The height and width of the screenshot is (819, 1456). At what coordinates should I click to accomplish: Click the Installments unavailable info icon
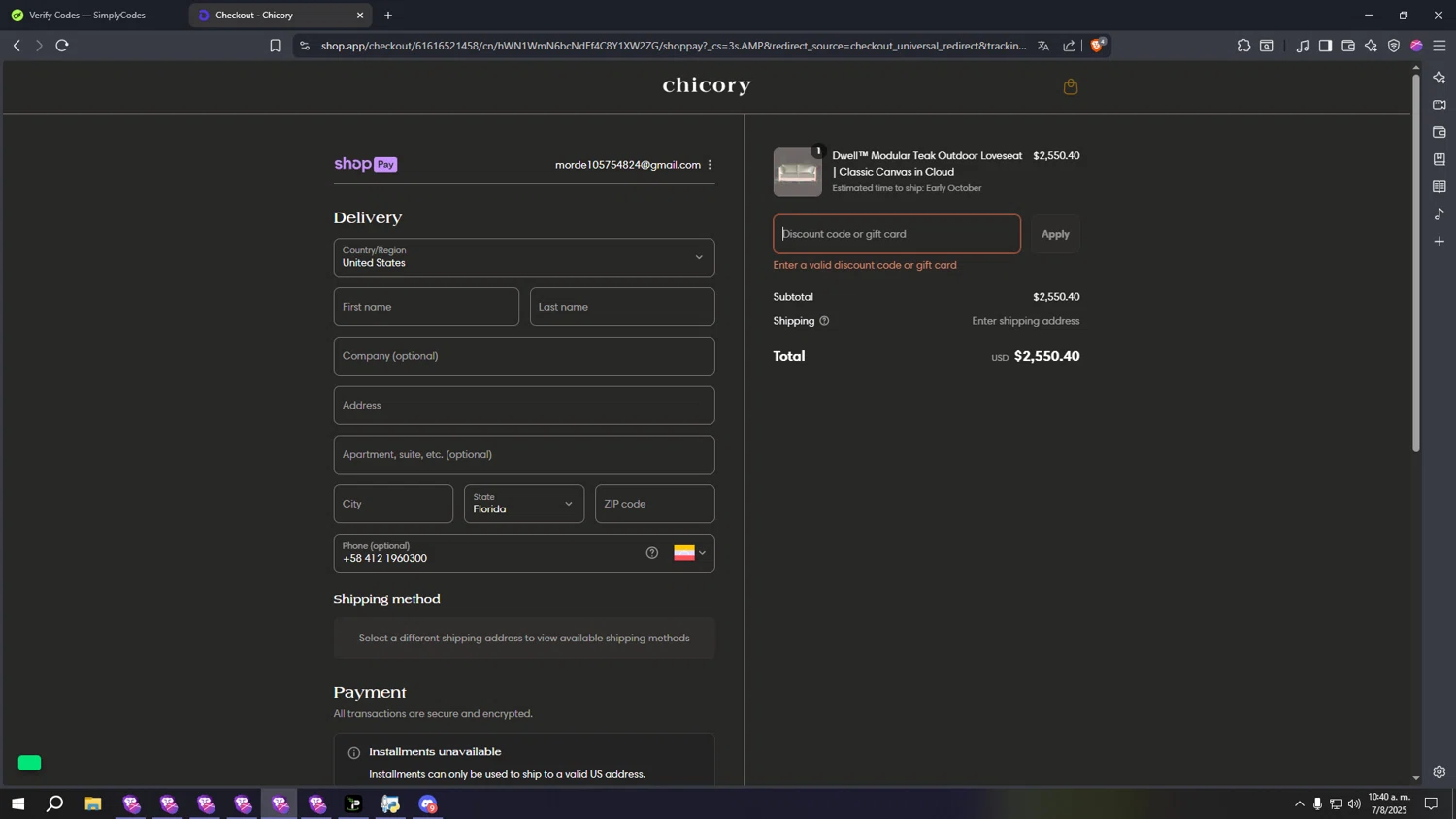pyautogui.click(x=354, y=753)
